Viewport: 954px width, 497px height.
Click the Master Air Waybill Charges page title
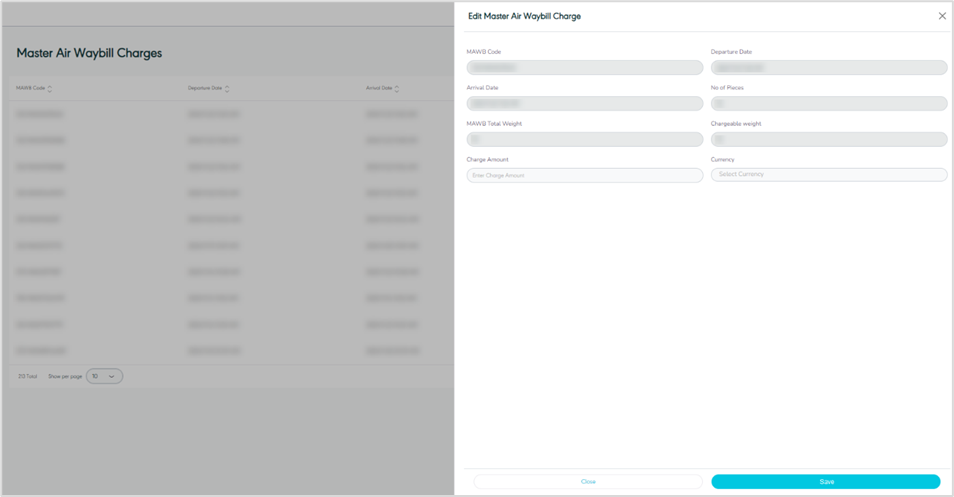click(x=89, y=53)
